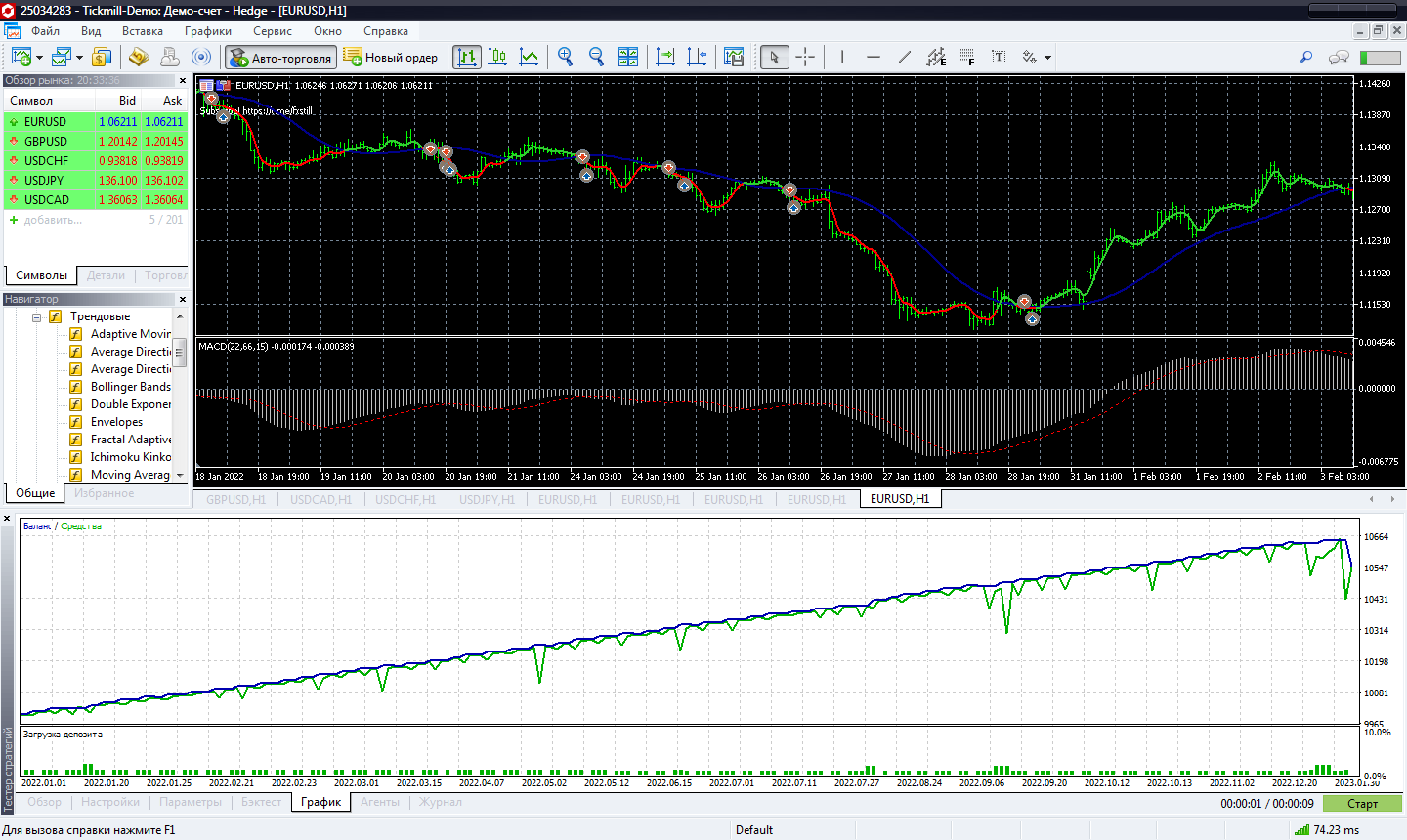
Task: Switch chart to line view
Action: click(x=529, y=58)
